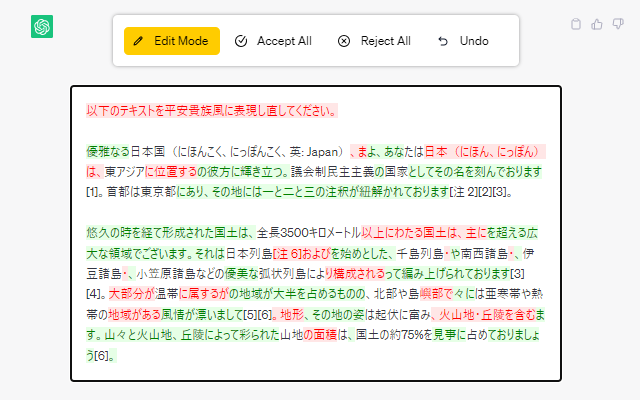Toggle the Edit Mode button
The image size is (640, 400).
(x=172, y=41)
